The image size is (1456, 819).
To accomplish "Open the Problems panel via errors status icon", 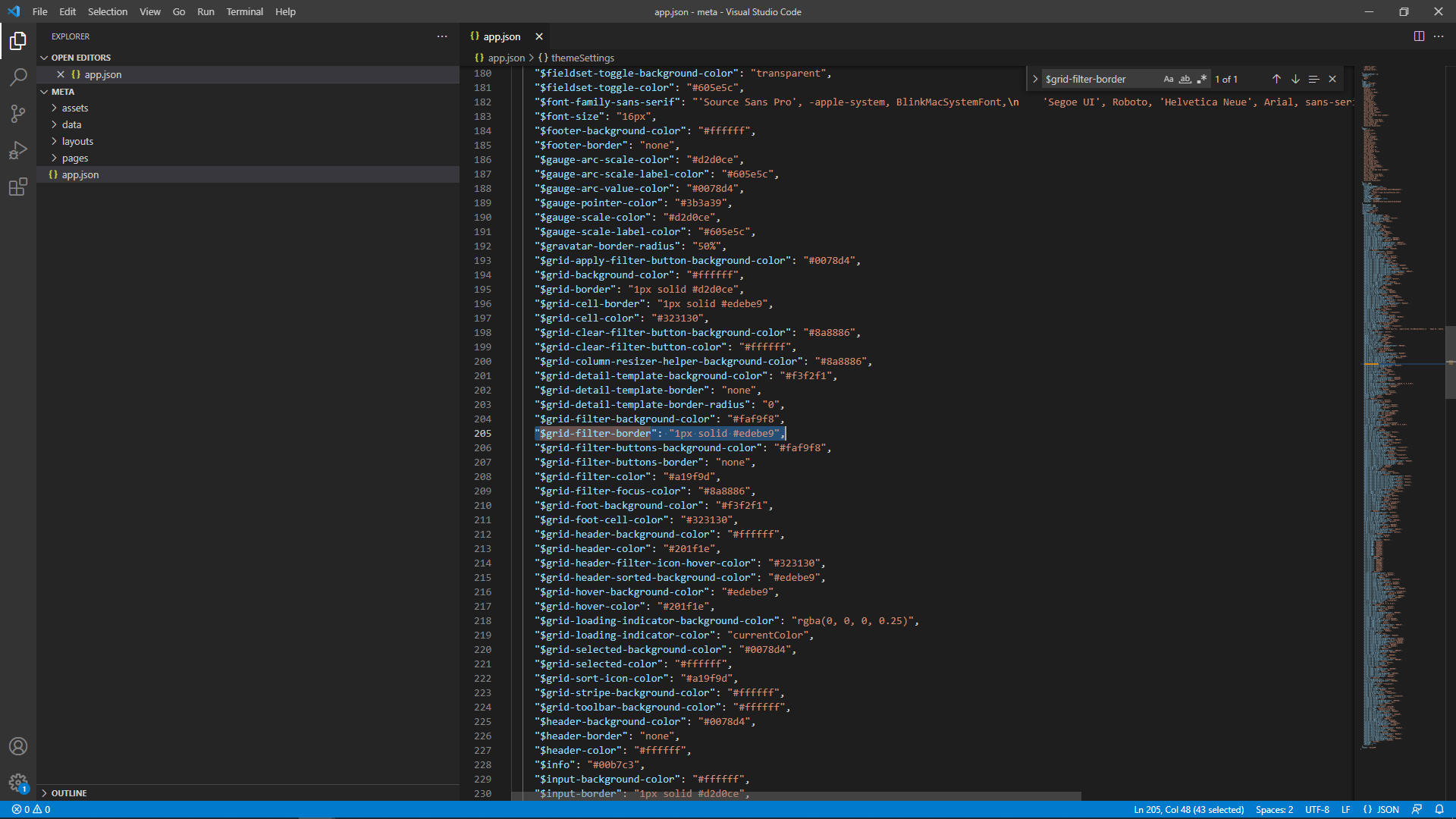I will pyautogui.click(x=30, y=809).
